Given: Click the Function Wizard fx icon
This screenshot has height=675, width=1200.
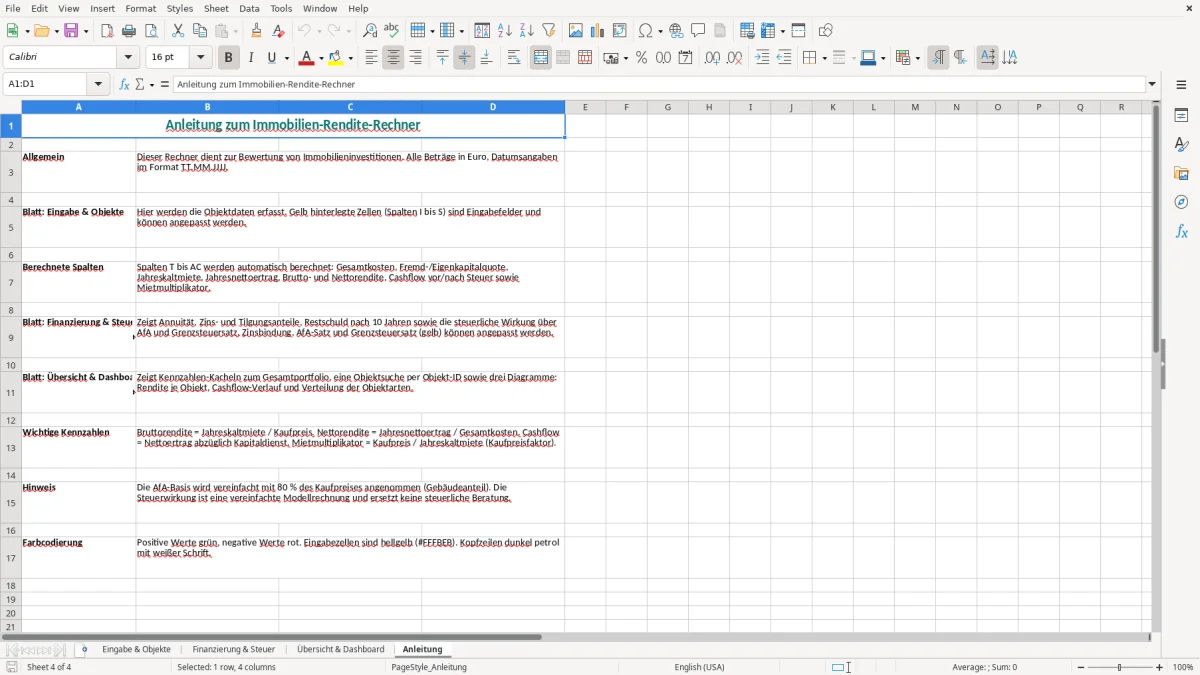Looking at the screenshot, I should (x=124, y=85).
